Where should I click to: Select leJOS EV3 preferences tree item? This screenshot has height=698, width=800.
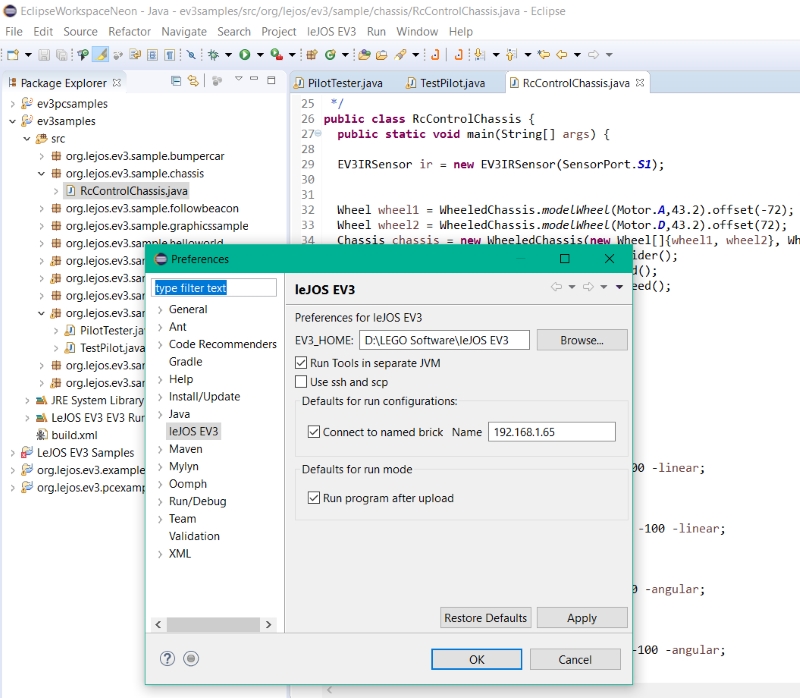click(193, 431)
